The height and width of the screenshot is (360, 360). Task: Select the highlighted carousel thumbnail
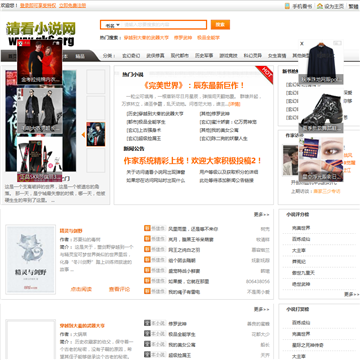96,134
